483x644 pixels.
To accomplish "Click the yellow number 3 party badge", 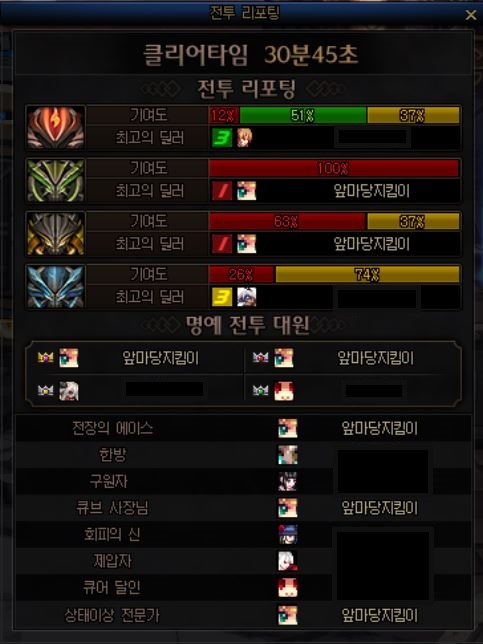I will (x=222, y=297).
